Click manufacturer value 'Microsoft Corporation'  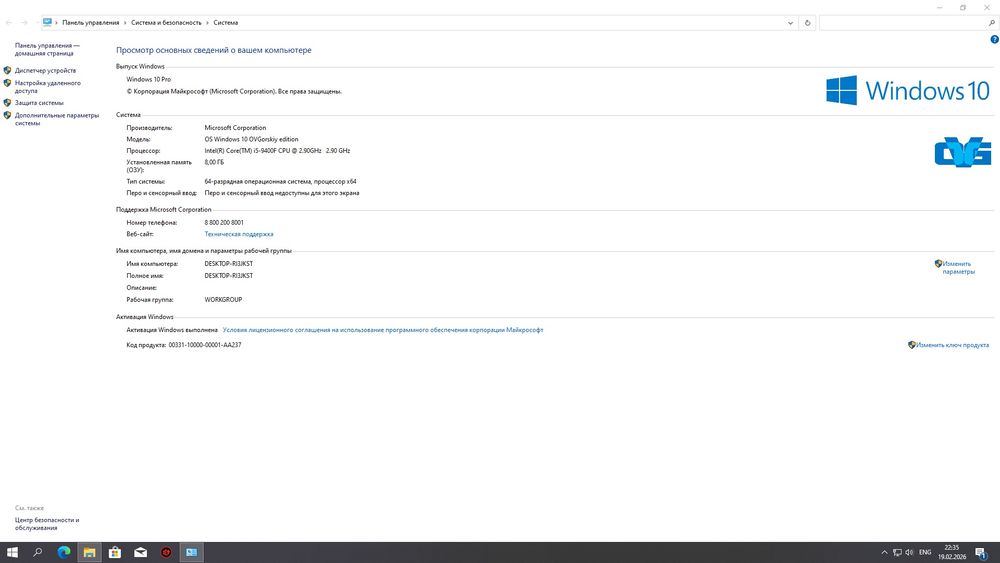point(235,128)
